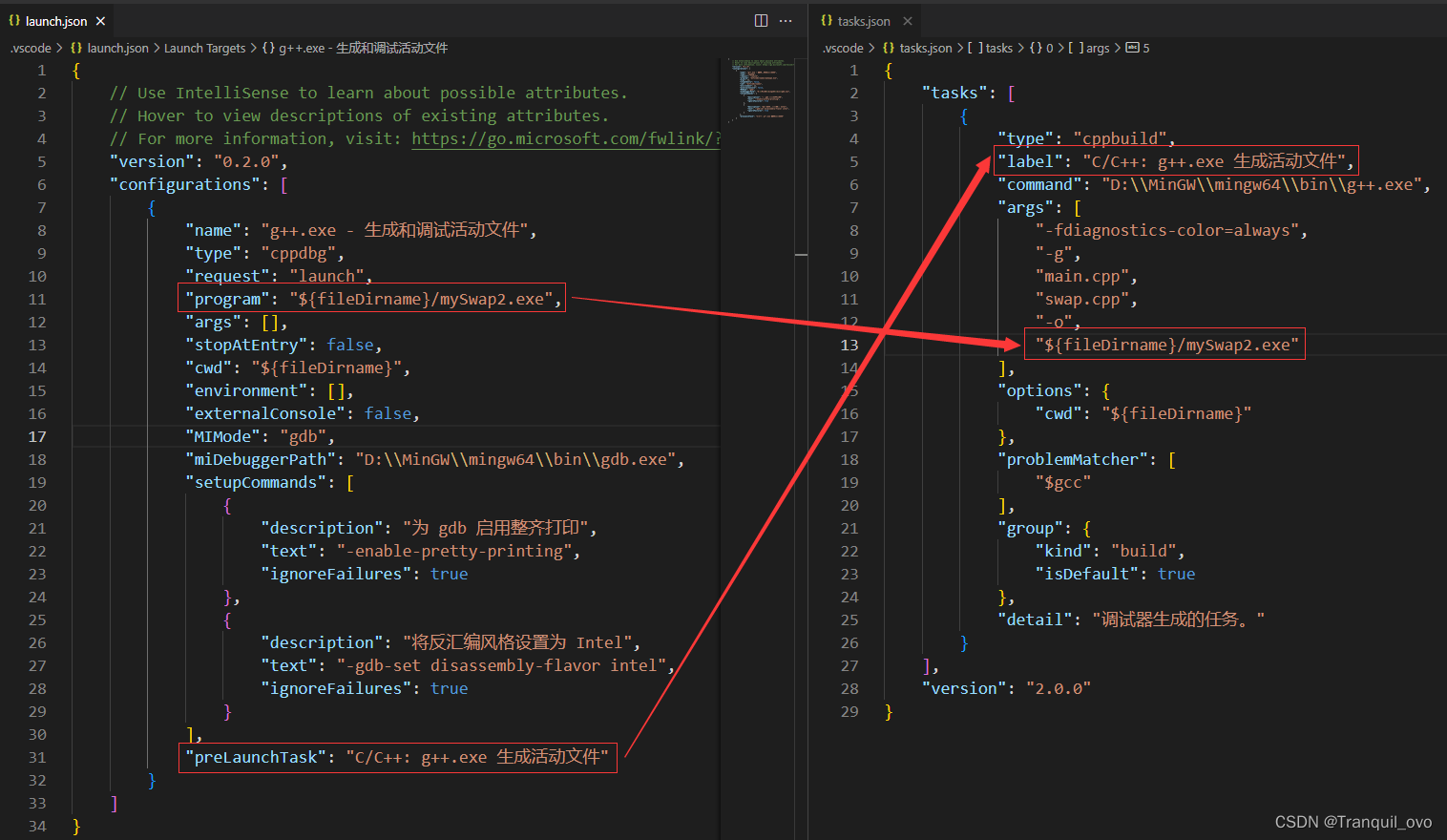Image resolution: width=1447 pixels, height=840 pixels.
Task: Click "type": "cppbuild" line
Action: pyautogui.click(x=1086, y=138)
